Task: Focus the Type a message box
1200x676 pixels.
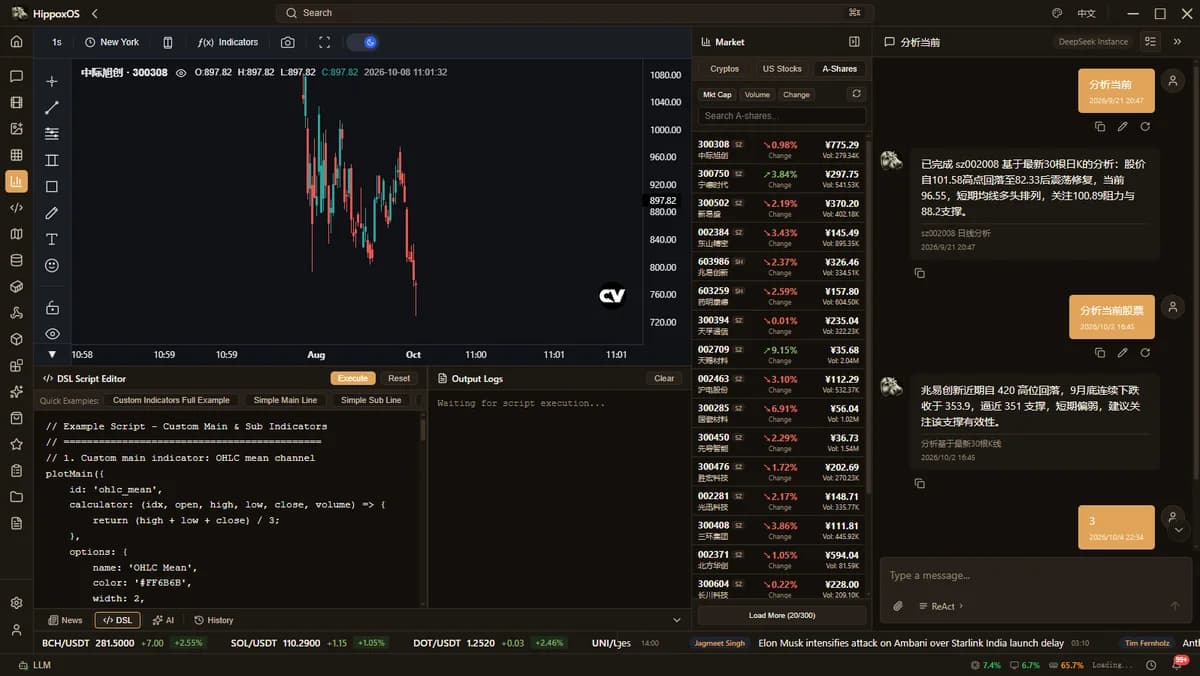Action: coord(1035,576)
